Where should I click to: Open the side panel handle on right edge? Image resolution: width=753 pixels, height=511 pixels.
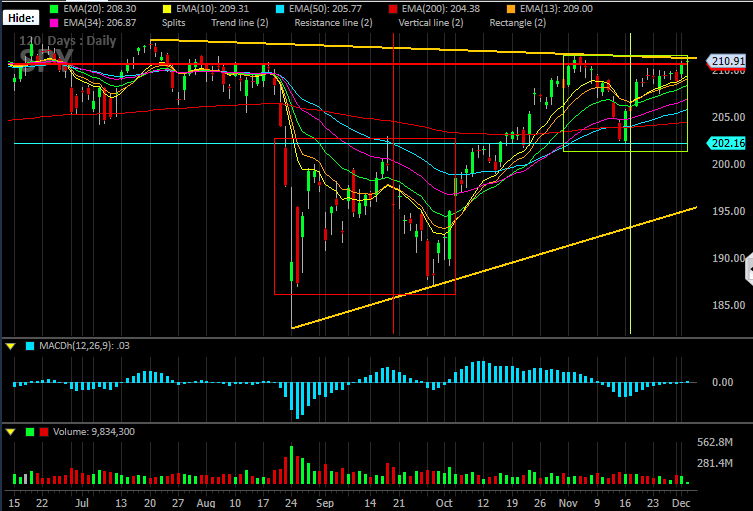[x=749, y=268]
